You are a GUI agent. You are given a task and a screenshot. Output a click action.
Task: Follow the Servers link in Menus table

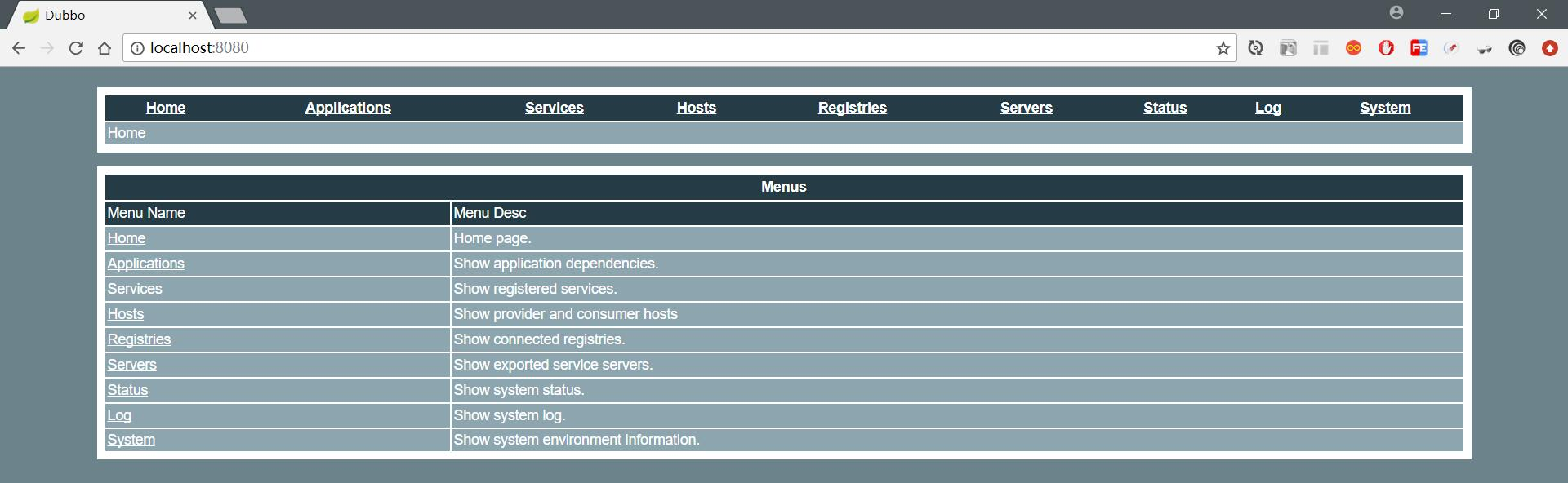click(x=132, y=365)
